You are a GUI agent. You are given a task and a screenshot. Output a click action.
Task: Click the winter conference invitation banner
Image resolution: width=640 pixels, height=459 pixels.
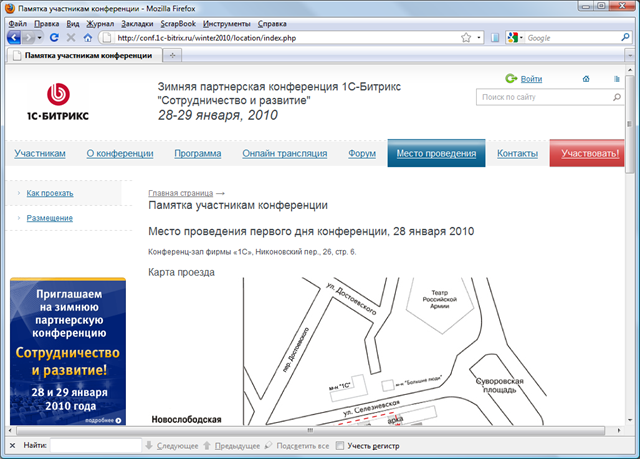(68, 351)
